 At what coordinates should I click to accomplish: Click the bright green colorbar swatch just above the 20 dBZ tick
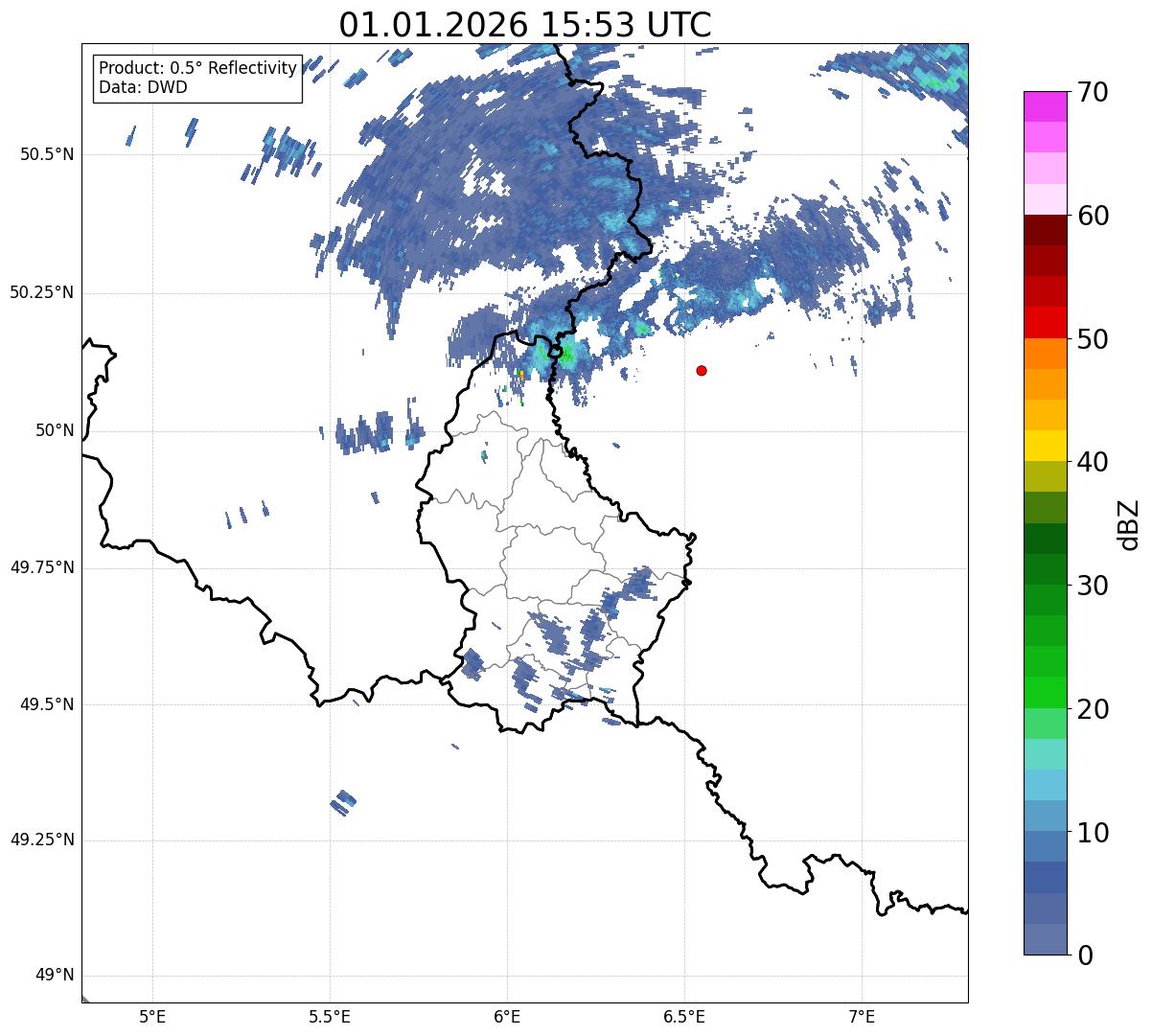(1046, 693)
